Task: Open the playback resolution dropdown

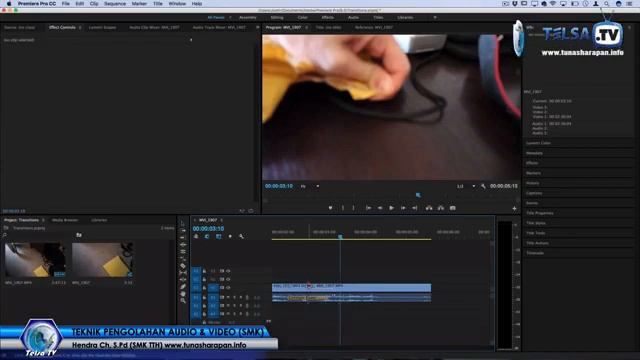Action: (465, 186)
